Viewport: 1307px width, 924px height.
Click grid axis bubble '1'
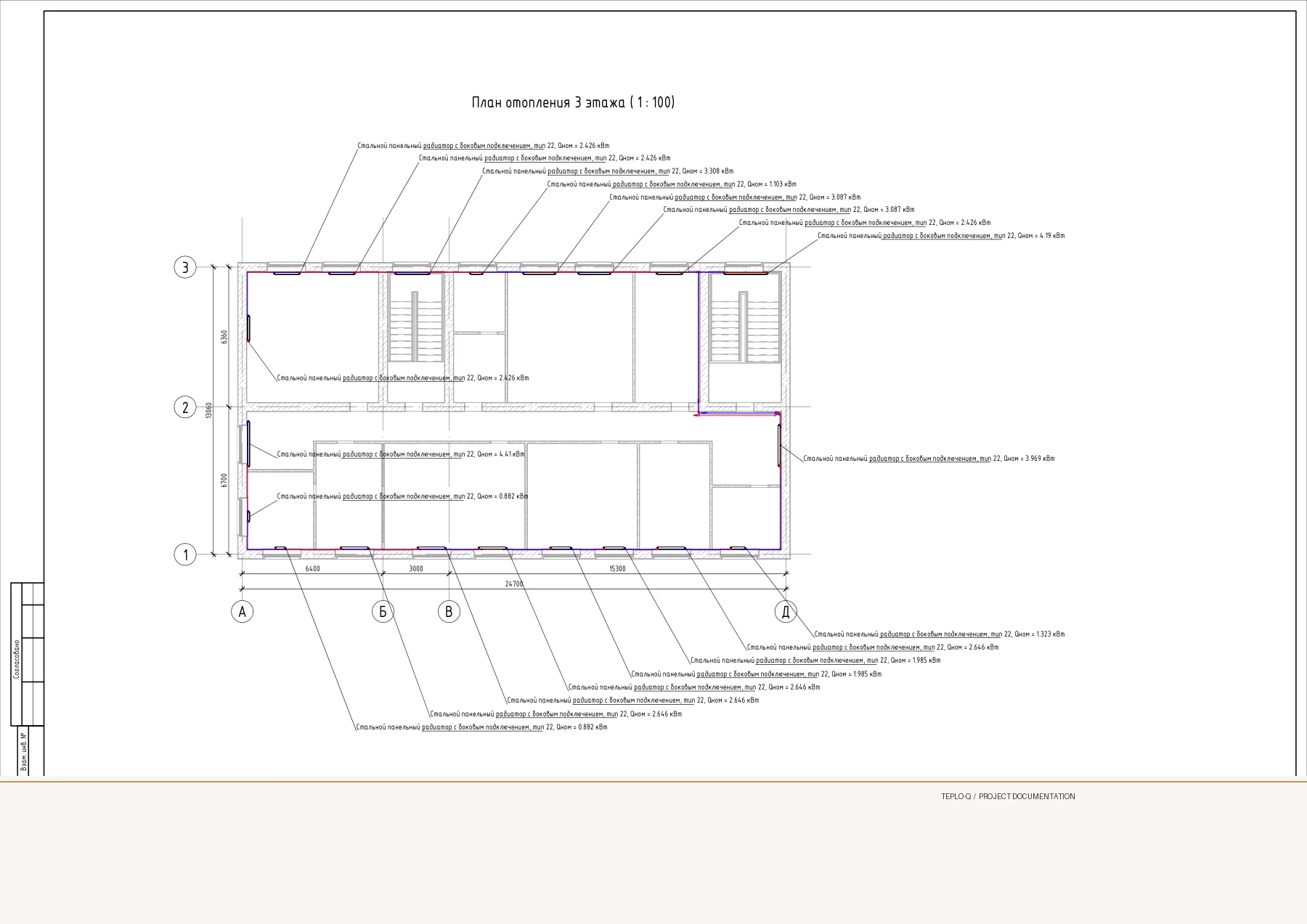(185, 555)
